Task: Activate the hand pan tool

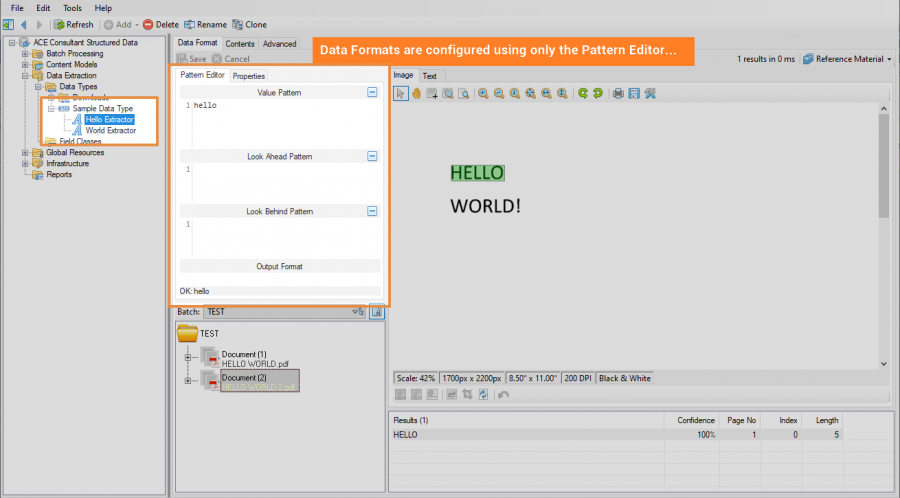Action: 416,94
